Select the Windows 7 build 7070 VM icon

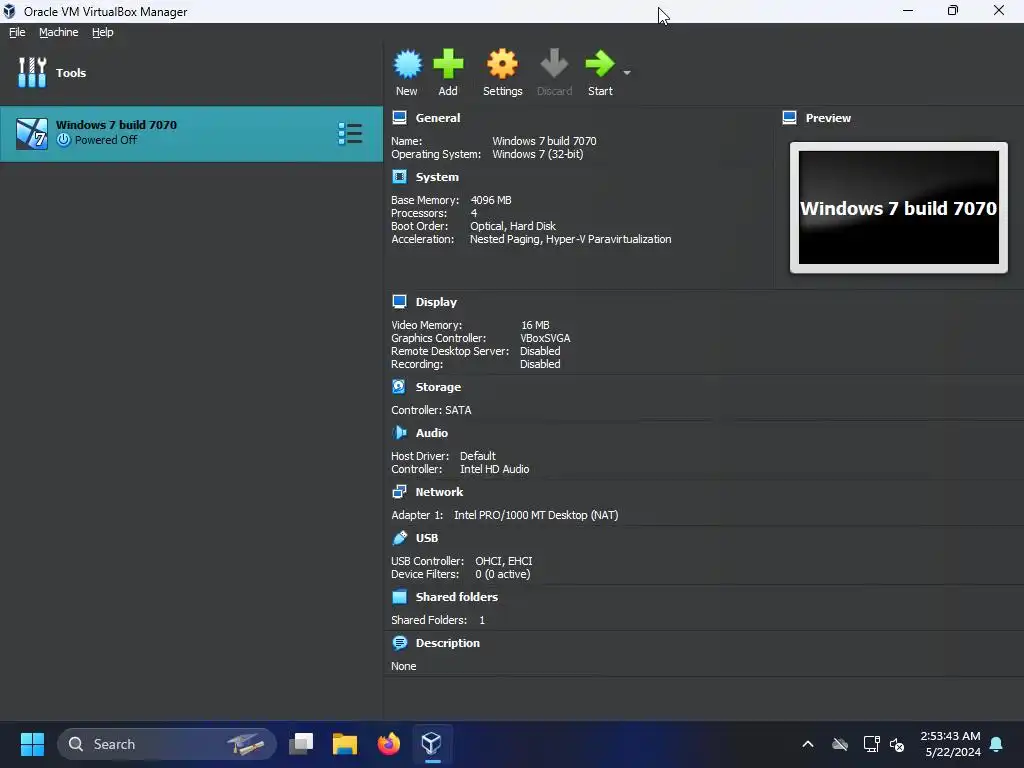32,133
